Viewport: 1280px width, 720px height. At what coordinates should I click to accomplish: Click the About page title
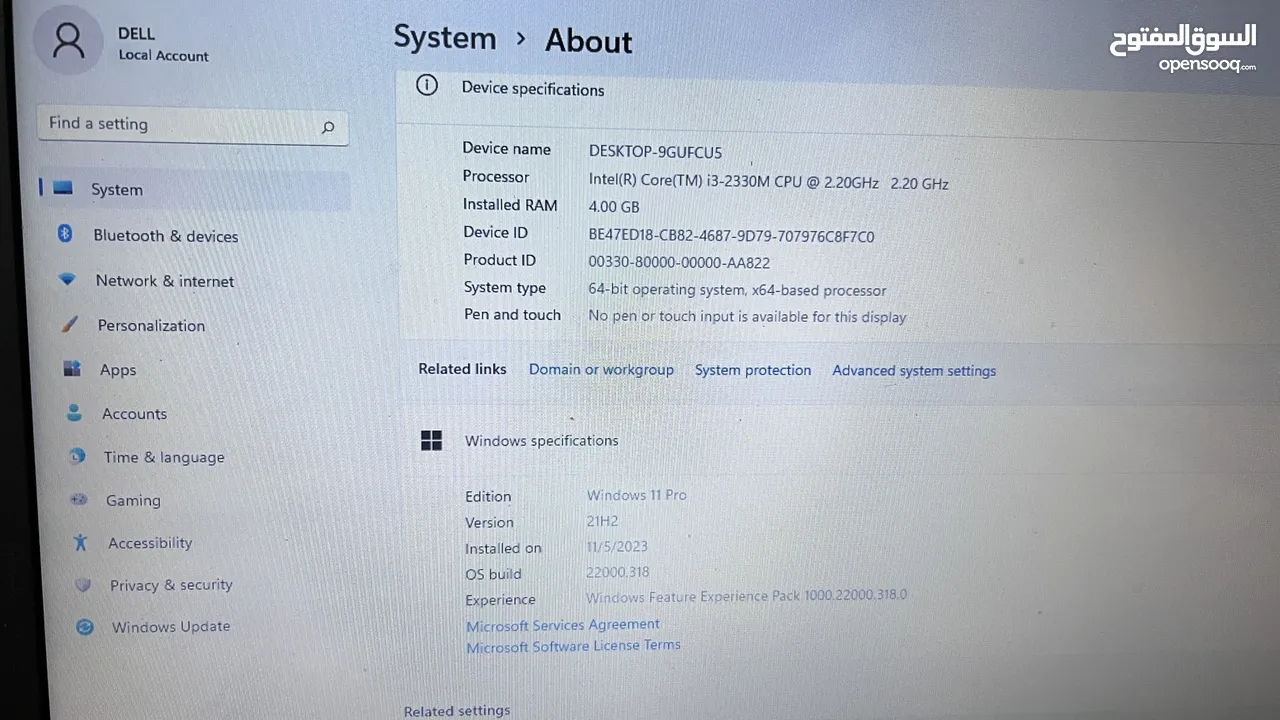[x=588, y=41]
